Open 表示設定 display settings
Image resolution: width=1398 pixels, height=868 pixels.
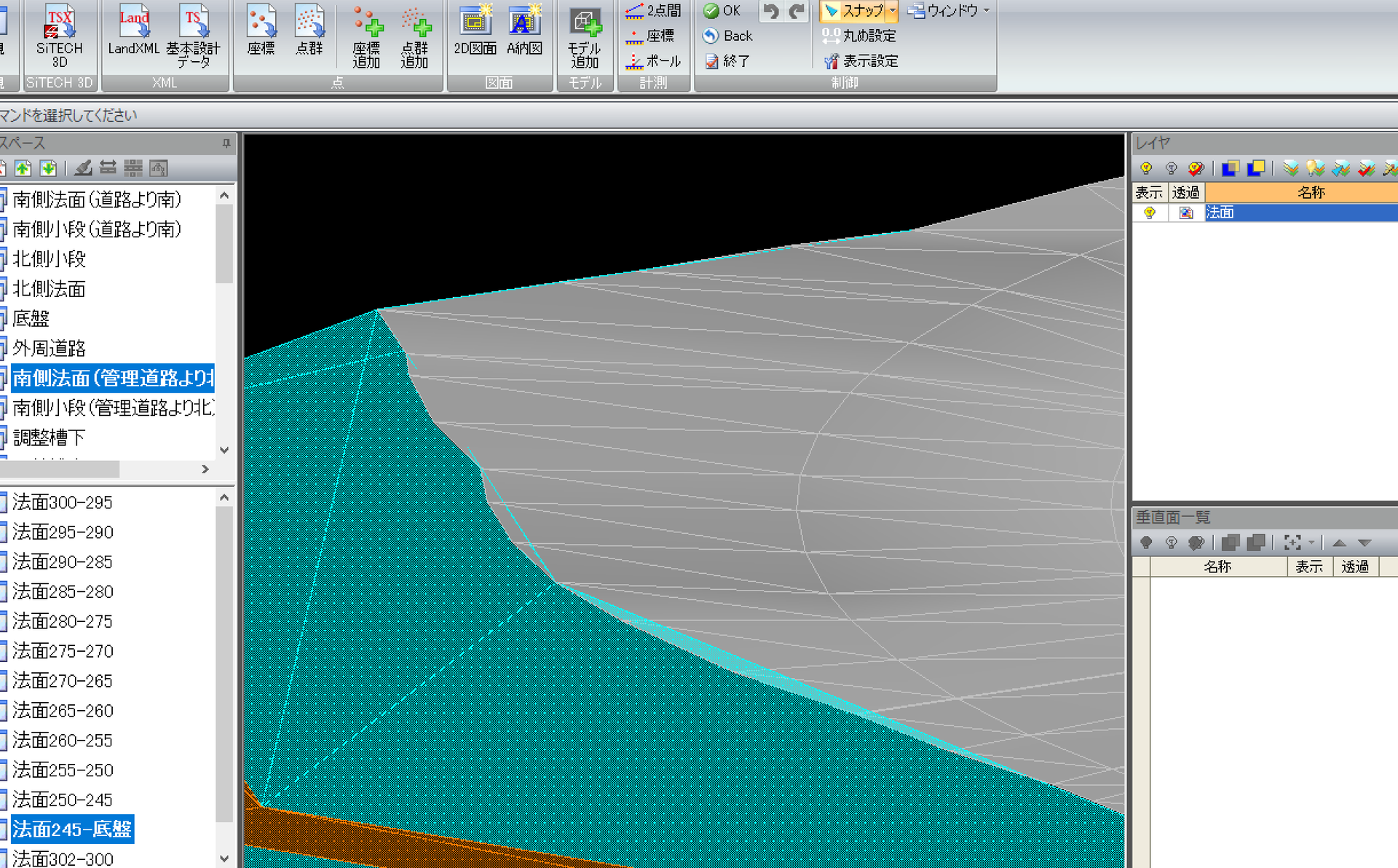pos(861,61)
